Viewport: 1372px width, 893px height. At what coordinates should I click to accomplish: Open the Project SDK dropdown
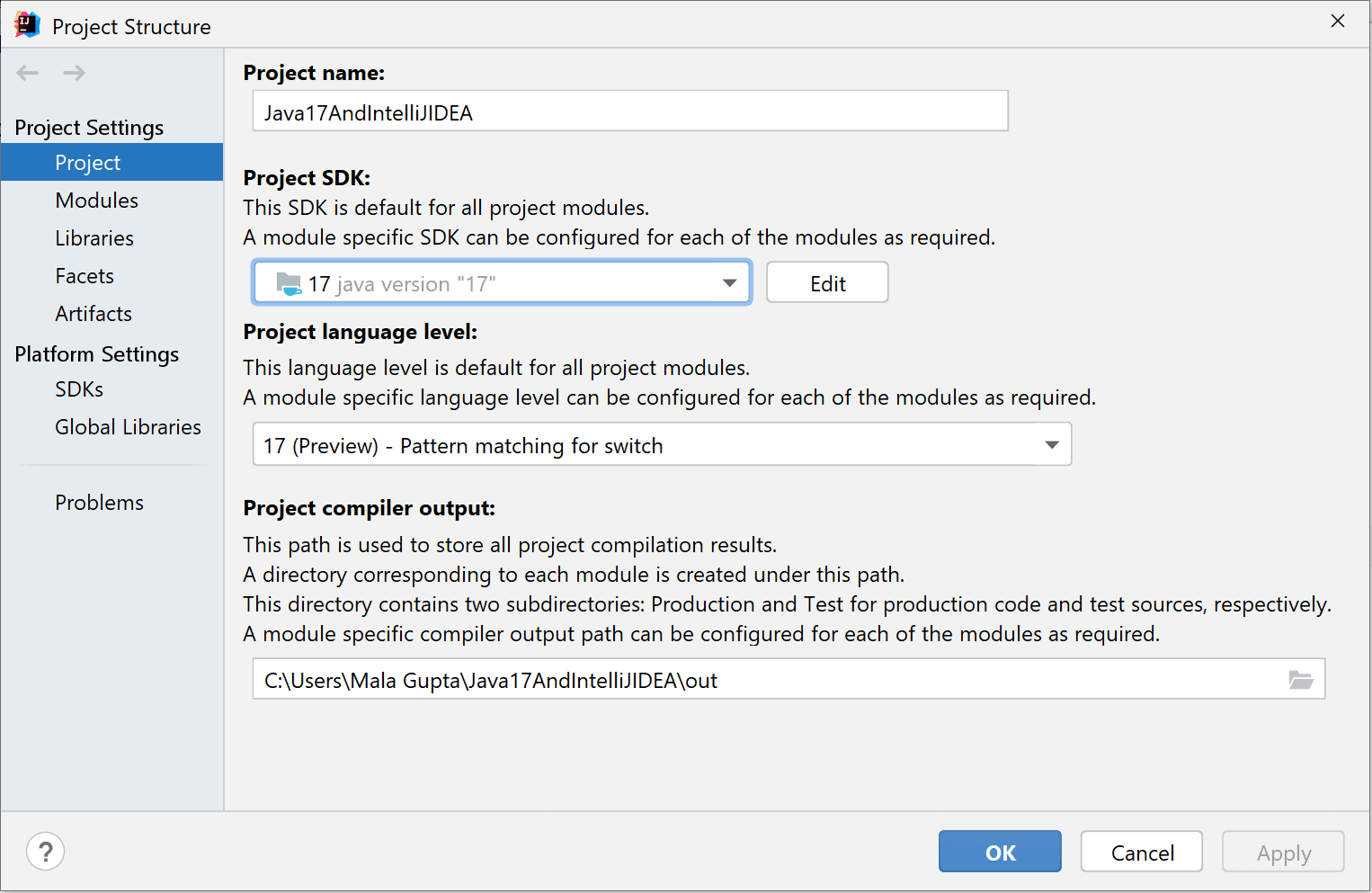point(728,282)
